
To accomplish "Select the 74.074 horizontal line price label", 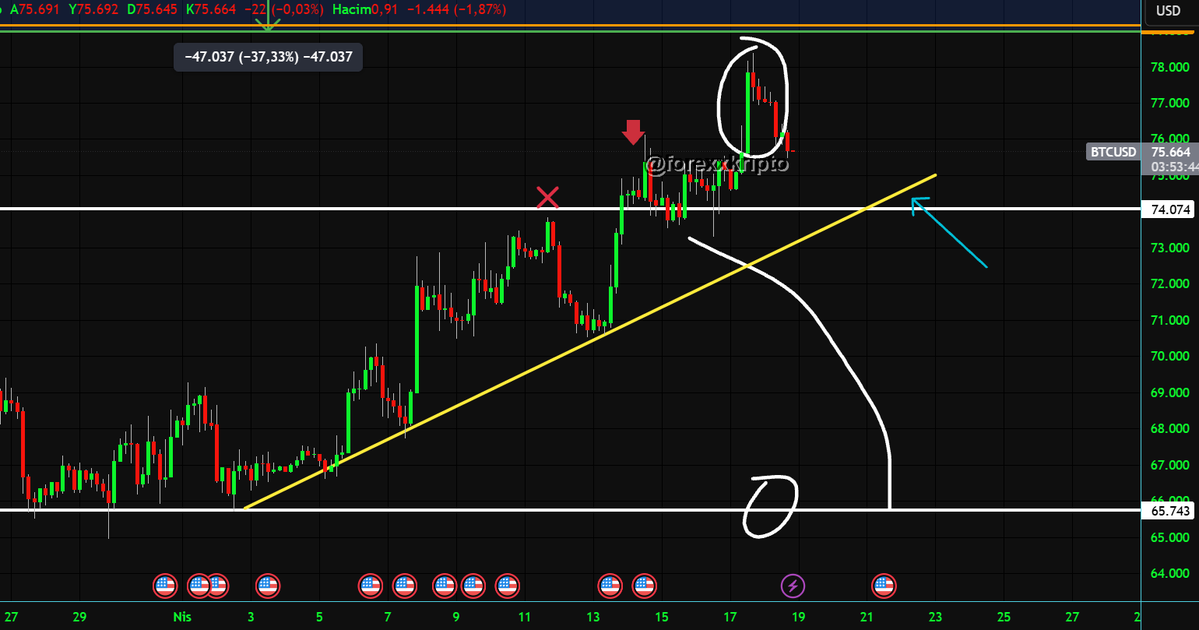I will click(1170, 209).
